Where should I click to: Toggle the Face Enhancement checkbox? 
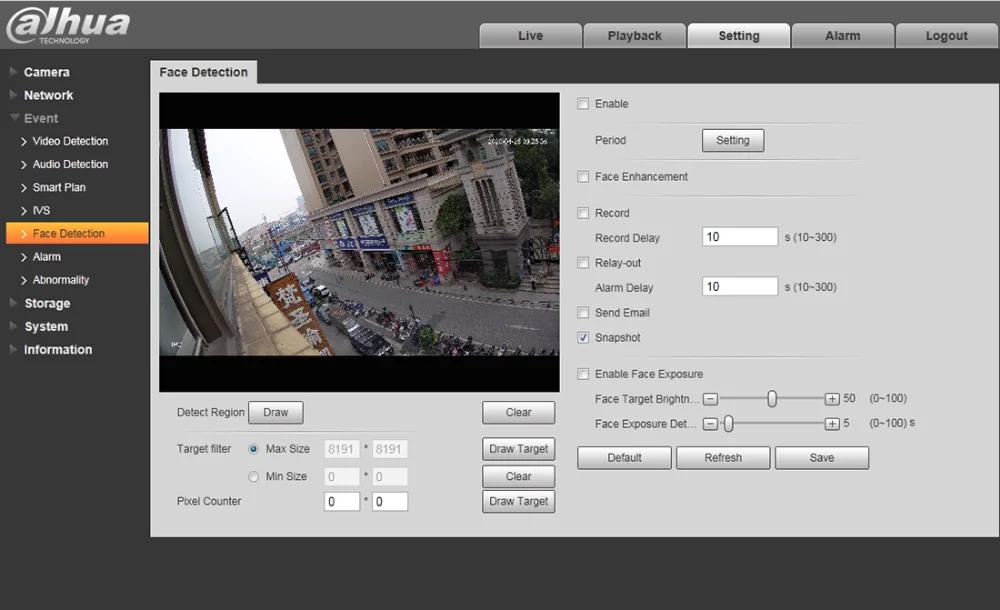[583, 177]
